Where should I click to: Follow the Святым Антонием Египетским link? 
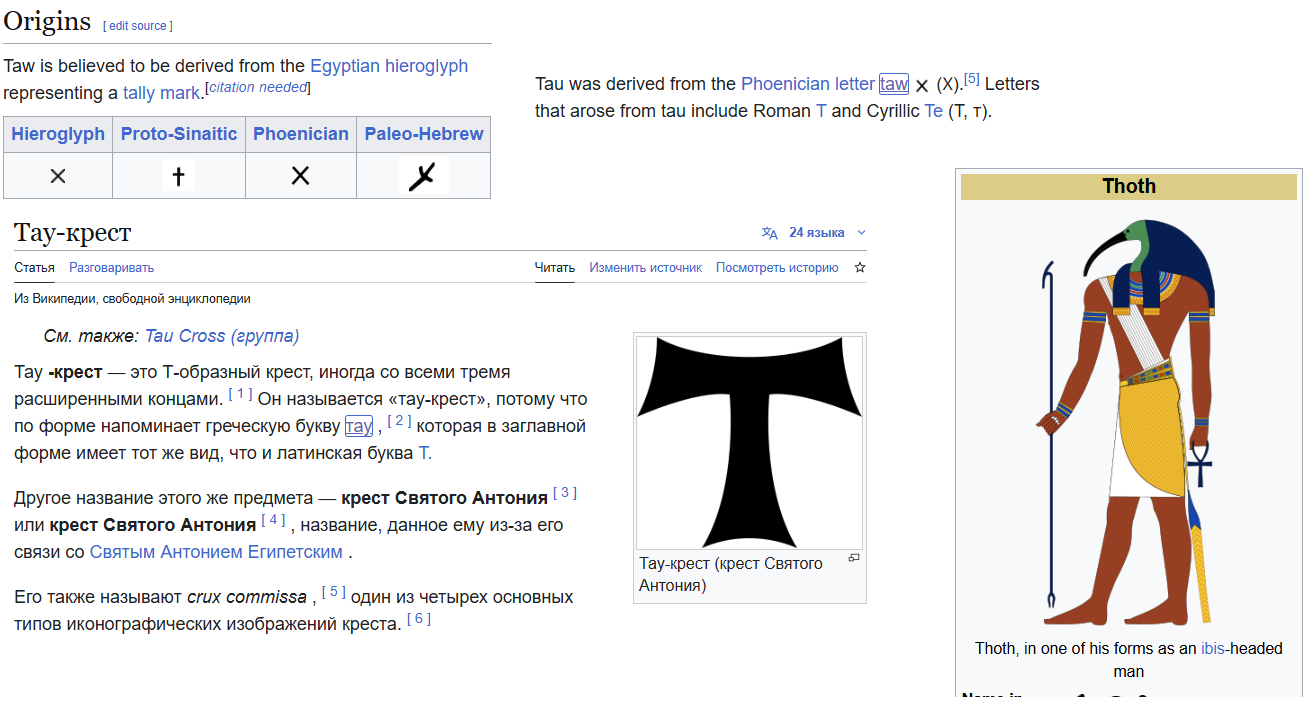point(216,552)
